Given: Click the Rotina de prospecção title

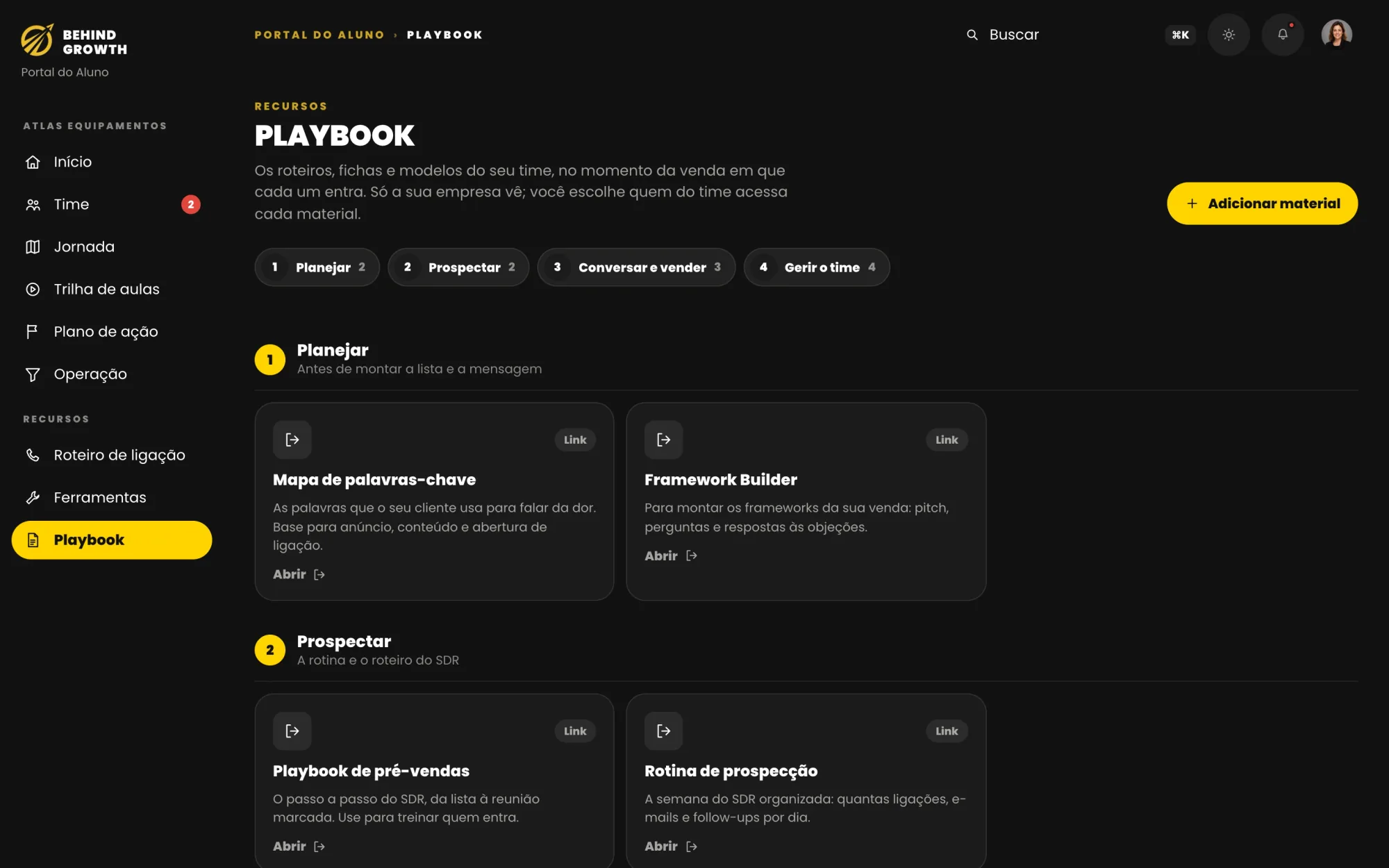Looking at the screenshot, I should [x=731, y=771].
